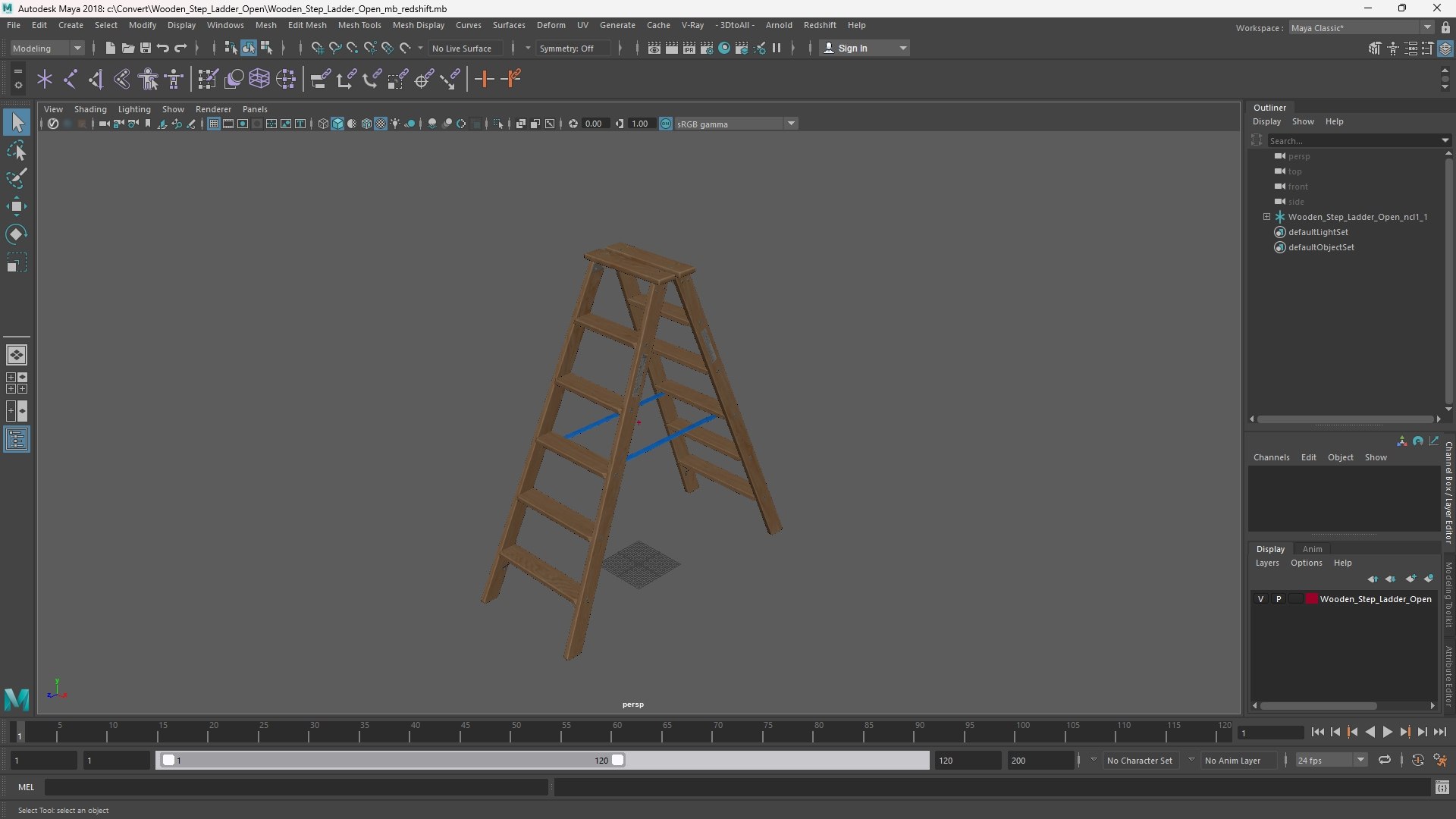The image size is (1456, 819).
Task: Select the Lasso tool in the toolbox
Action: coord(17,150)
